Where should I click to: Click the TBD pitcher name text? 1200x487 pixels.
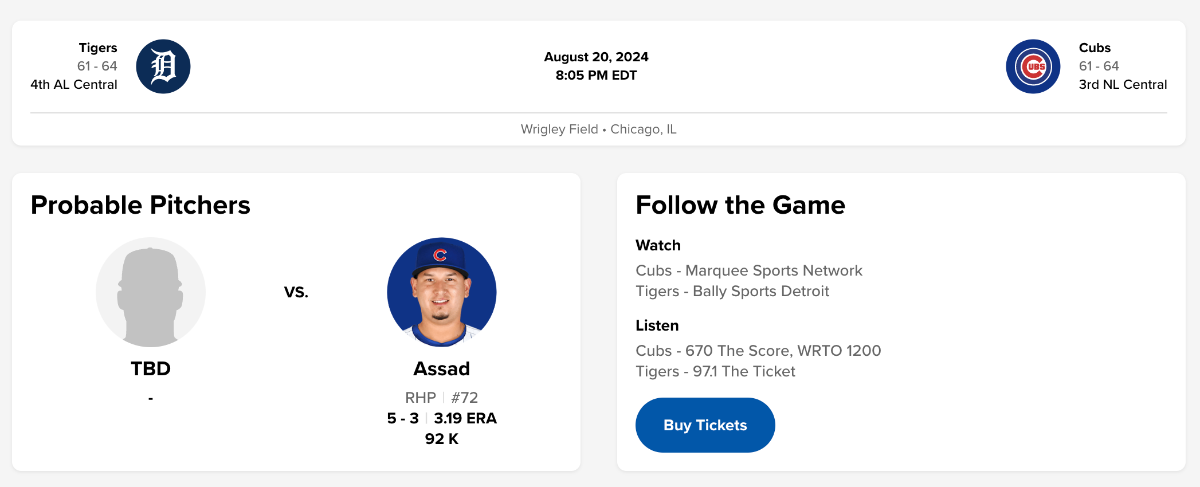tap(151, 369)
